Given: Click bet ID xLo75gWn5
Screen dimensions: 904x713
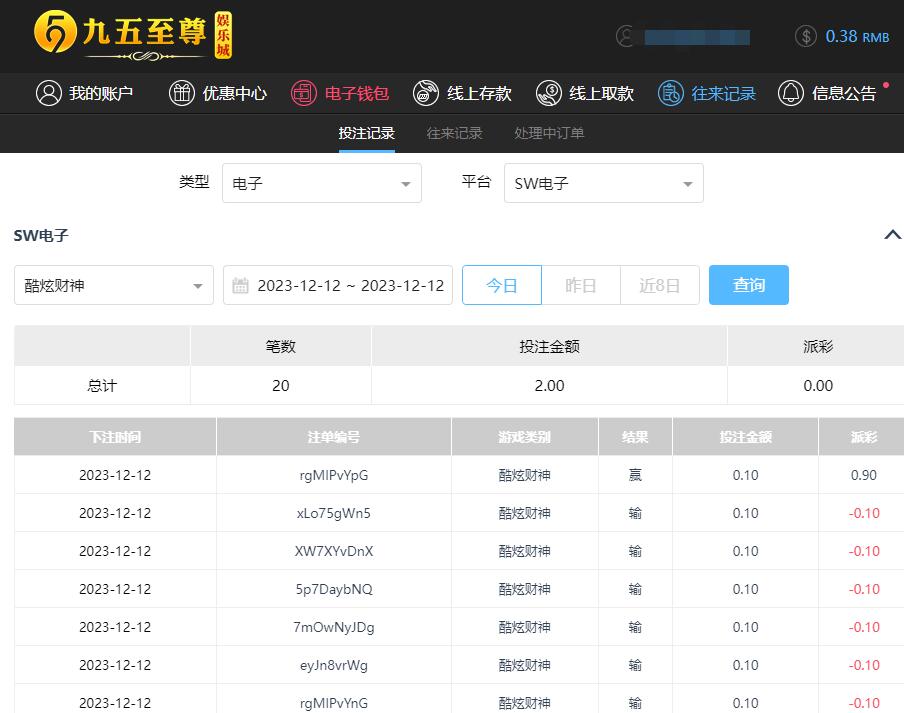Looking at the screenshot, I should click(x=334, y=514).
